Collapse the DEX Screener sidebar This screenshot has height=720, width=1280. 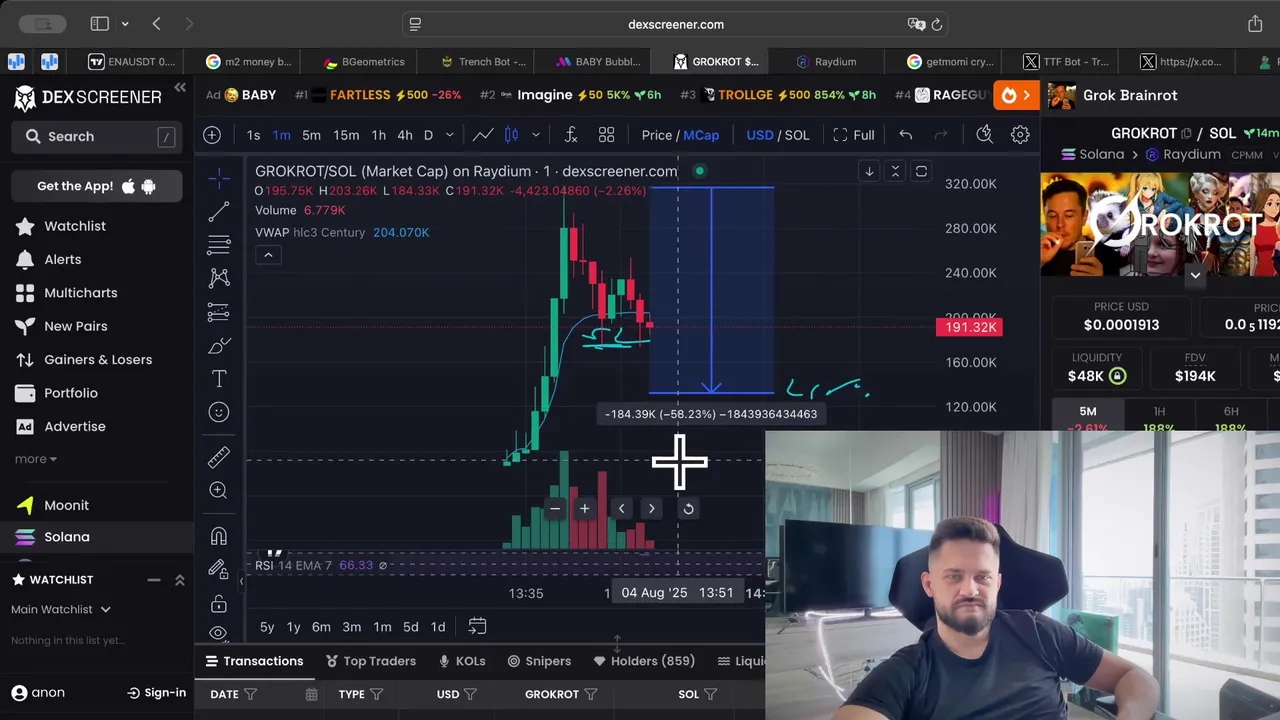coord(180,88)
